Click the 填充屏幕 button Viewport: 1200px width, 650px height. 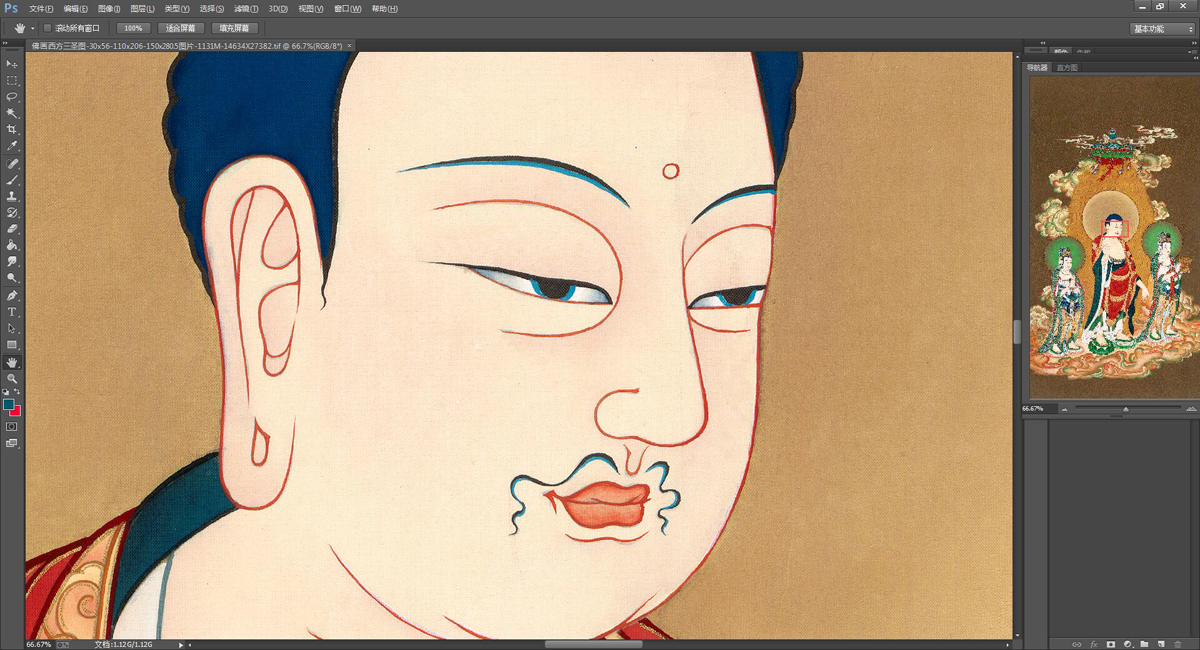click(x=235, y=28)
